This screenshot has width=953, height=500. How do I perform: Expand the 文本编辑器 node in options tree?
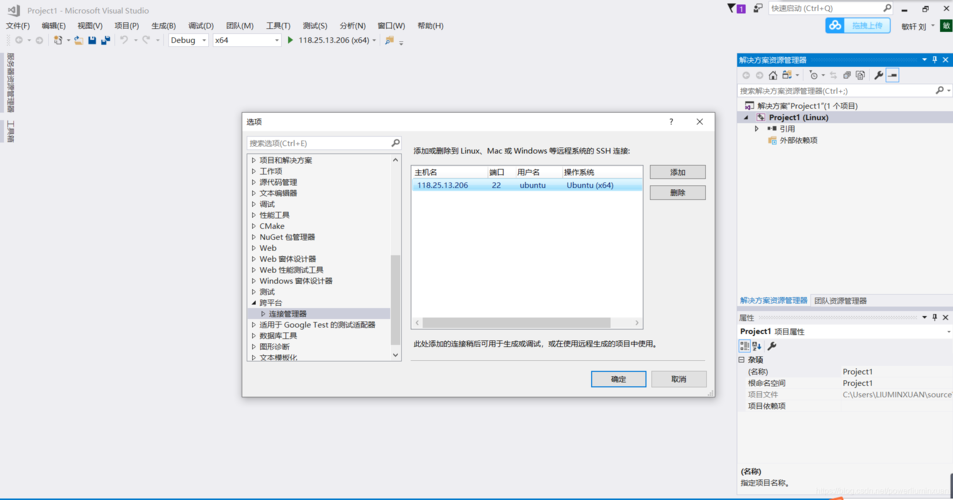pyautogui.click(x=254, y=193)
